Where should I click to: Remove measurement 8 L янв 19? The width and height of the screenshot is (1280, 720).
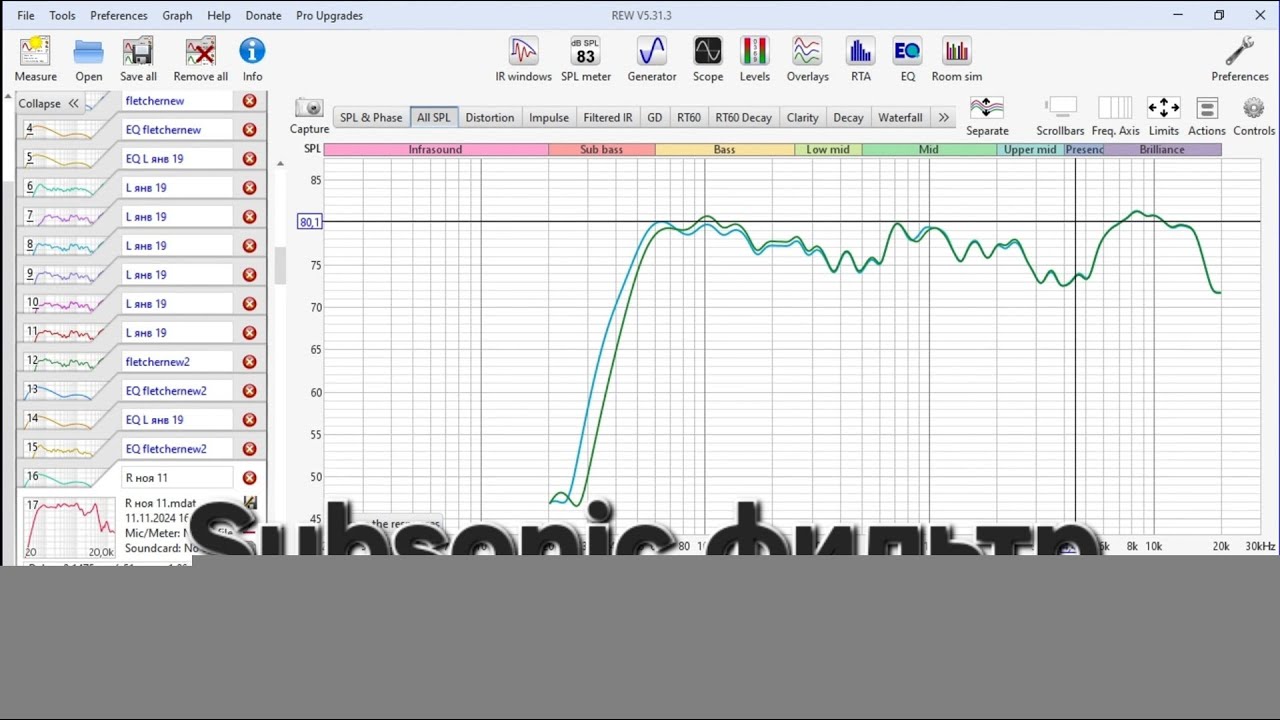point(250,246)
